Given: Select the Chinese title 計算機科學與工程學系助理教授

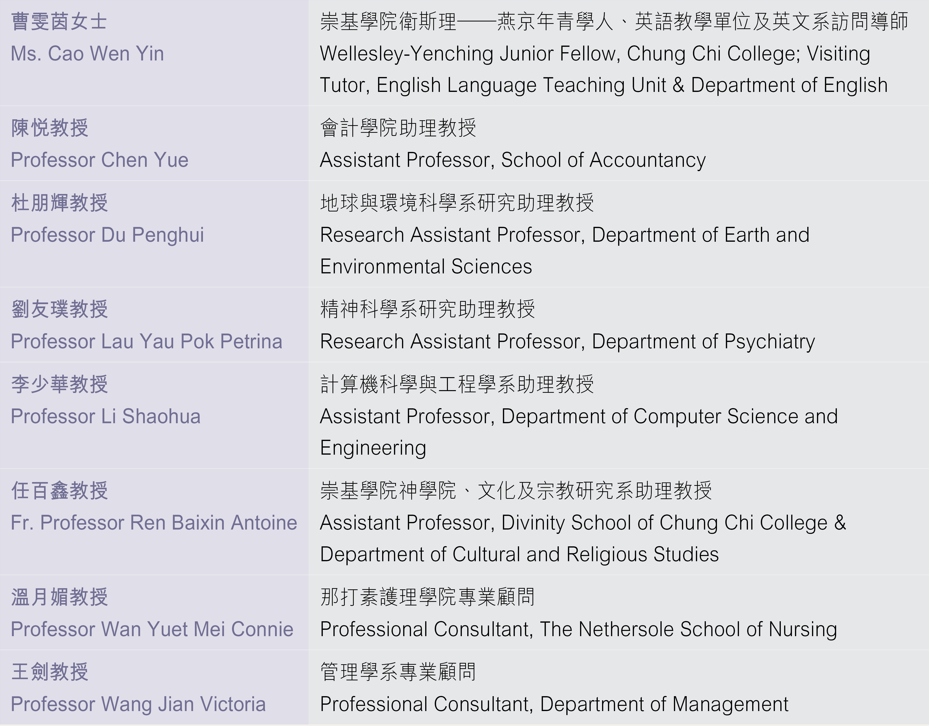Looking at the screenshot, I should 456,384.
